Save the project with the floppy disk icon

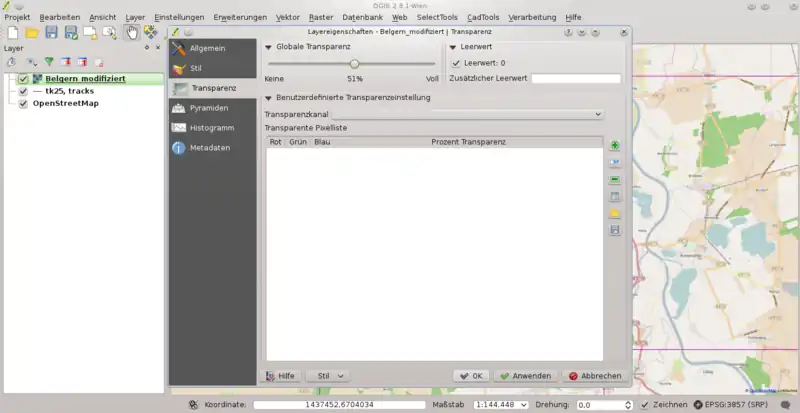(51, 33)
